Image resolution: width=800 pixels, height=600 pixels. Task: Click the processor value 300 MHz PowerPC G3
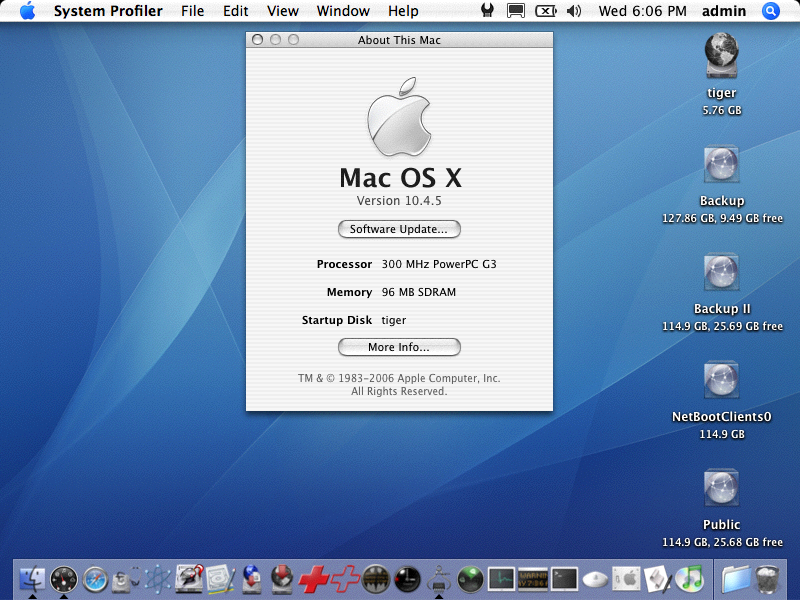click(439, 264)
